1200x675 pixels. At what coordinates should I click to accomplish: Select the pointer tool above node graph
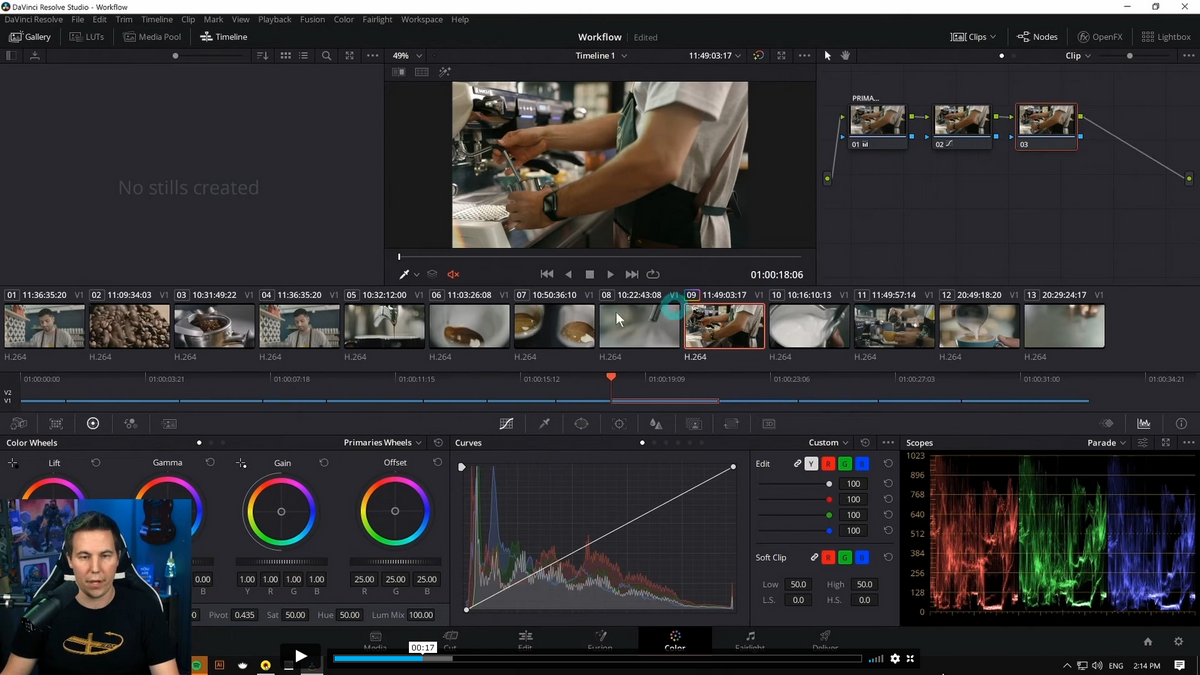(x=827, y=56)
